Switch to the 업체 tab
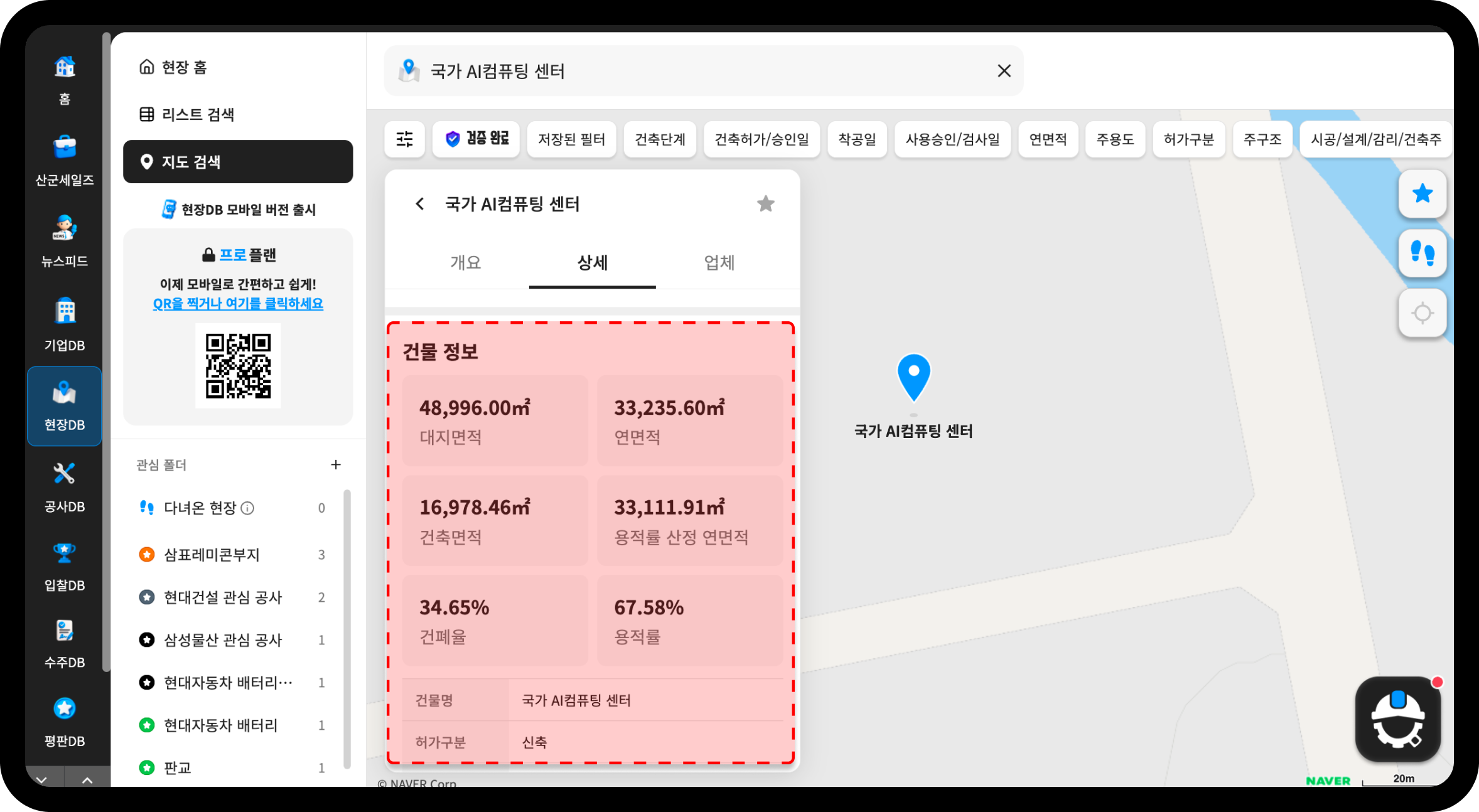 point(719,262)
